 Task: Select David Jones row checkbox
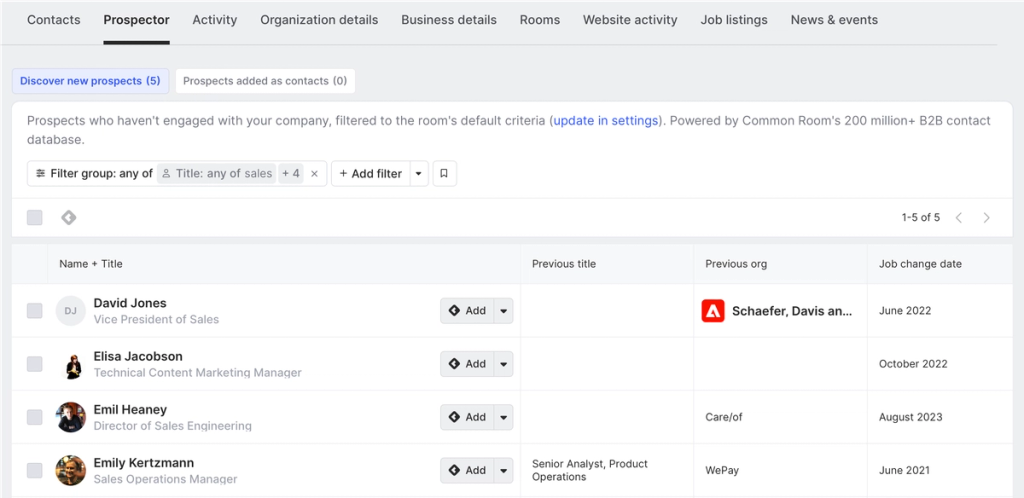[35, 311]
